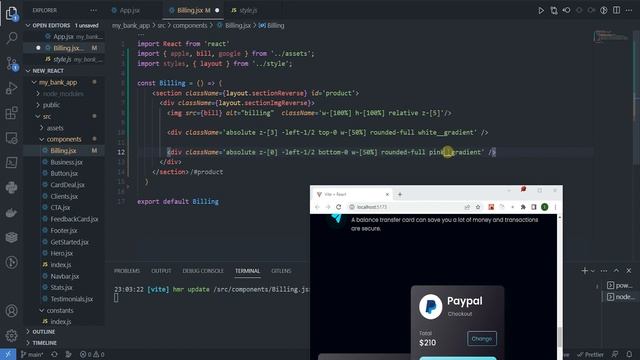The height and width of the screenshot is (360, 640).
Task: Click the Run code play icon in editor toolbar
Action: pyautogui.click(x=541, y=10)
